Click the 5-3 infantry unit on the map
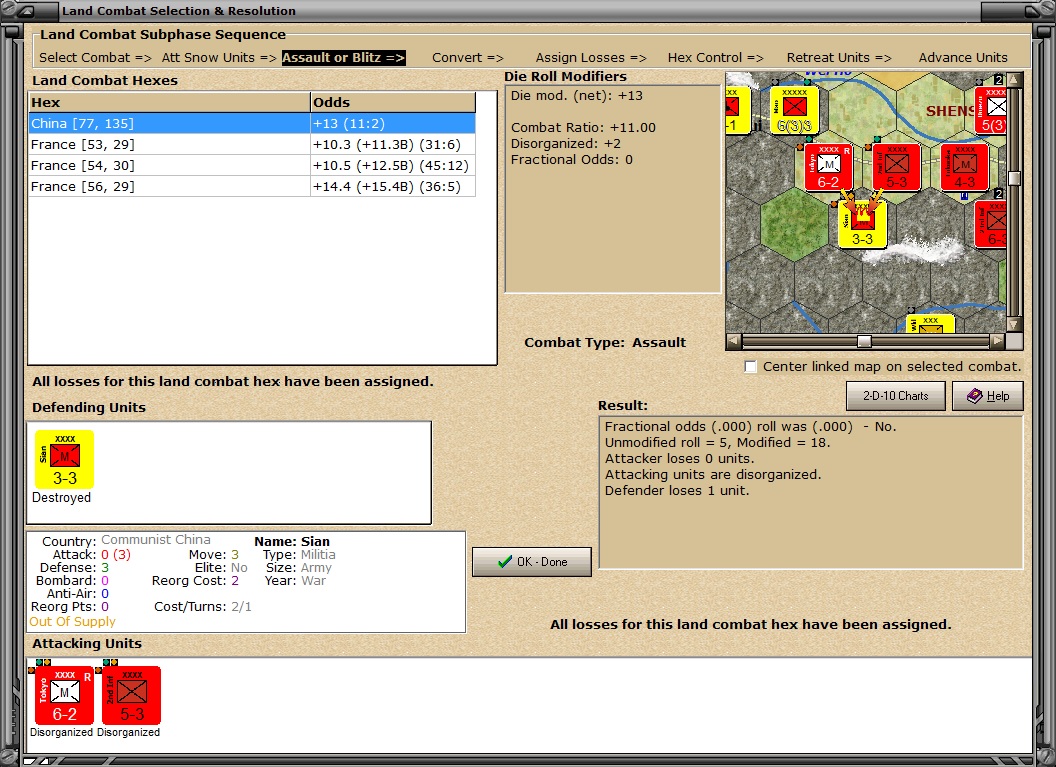The image size is (1056, 767). click(x=896, y=167)
